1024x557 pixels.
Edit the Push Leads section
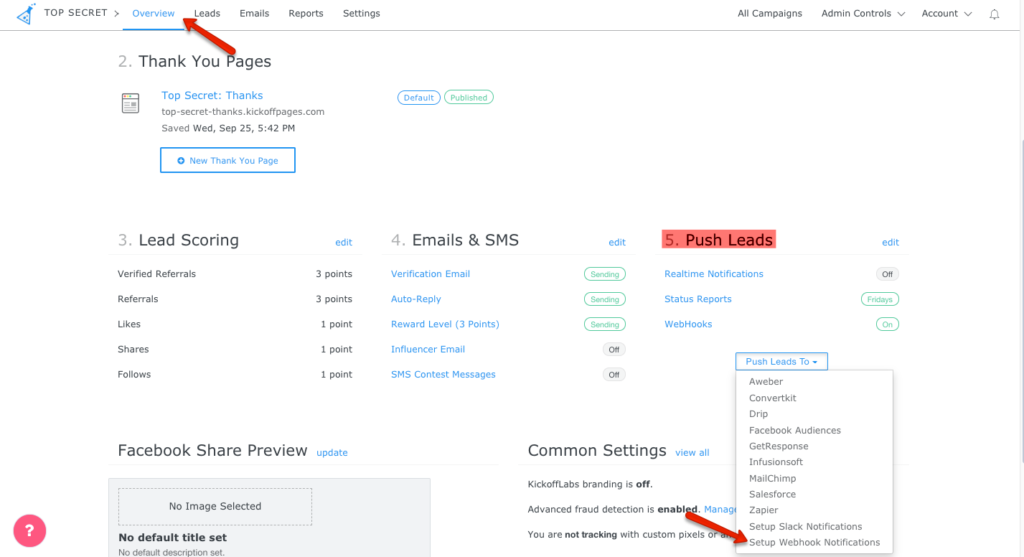tap(890, 242)
